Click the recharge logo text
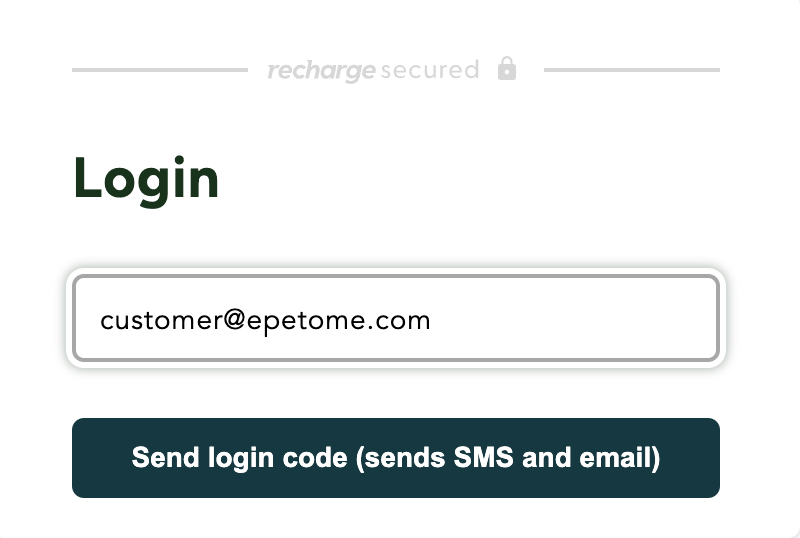Image resolution: width=800 pixels, height=538 pixels. tap(321, 70)
